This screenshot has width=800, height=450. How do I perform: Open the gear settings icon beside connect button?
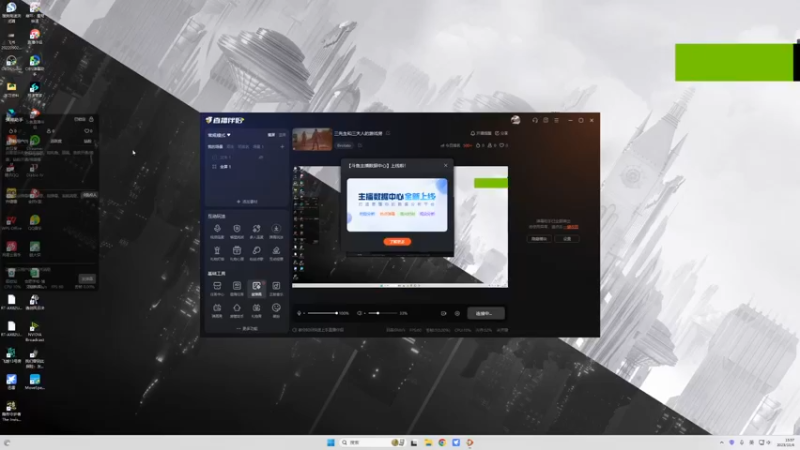tap(457, 313)
